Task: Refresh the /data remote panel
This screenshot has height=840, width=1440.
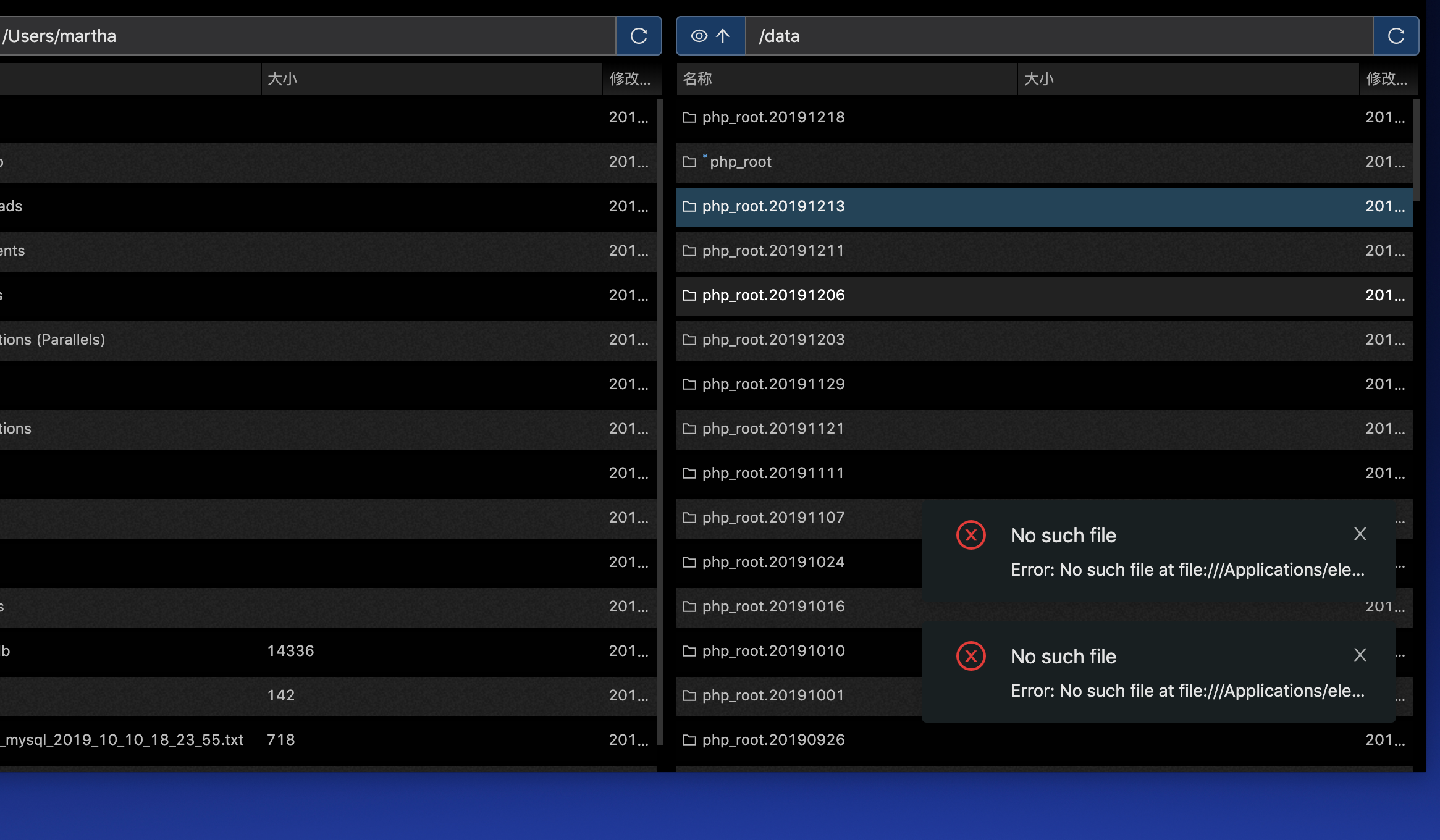Action: point(1396,36)
